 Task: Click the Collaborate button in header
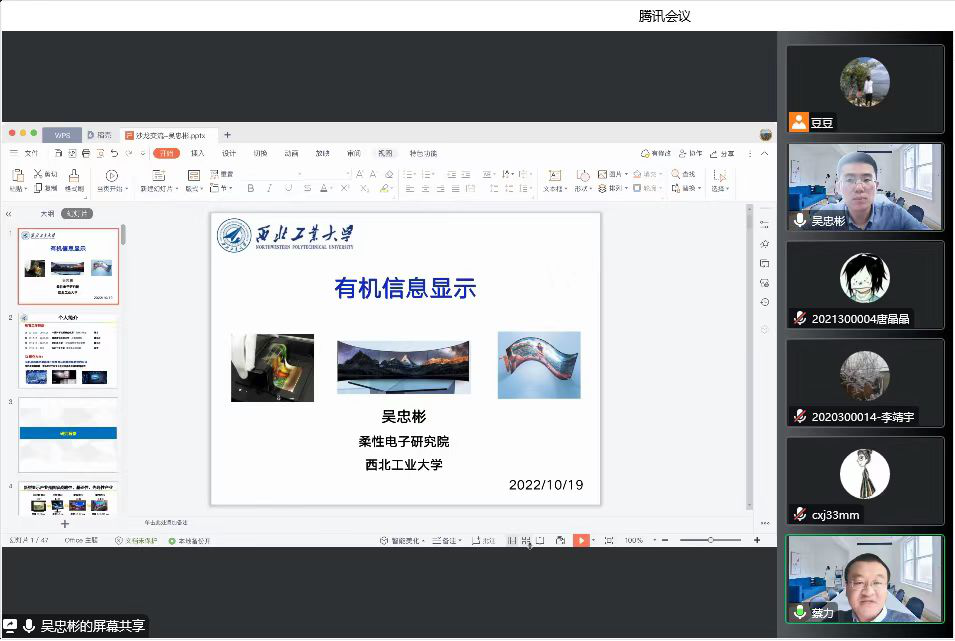click(690, 153)
